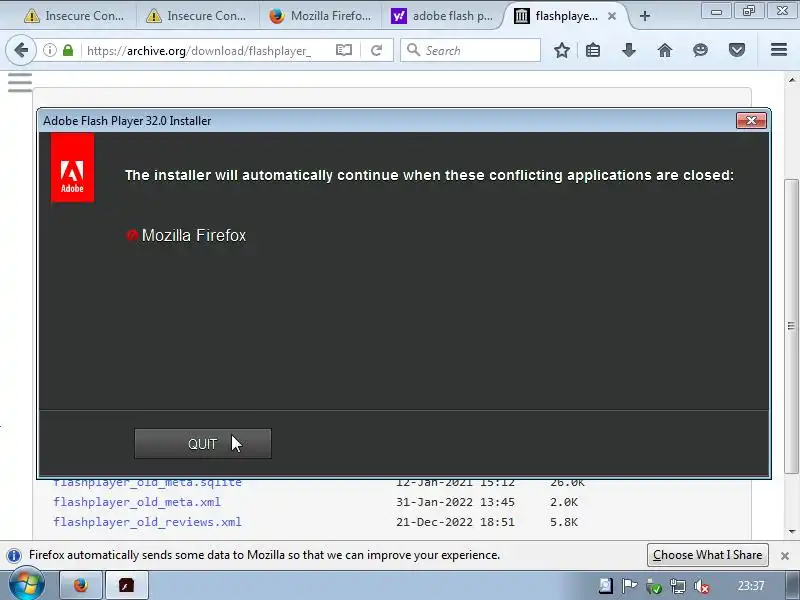Dismiss the Firefox data notification bar
The height and width of the screenshot is (600, 800).
point(785,556)
